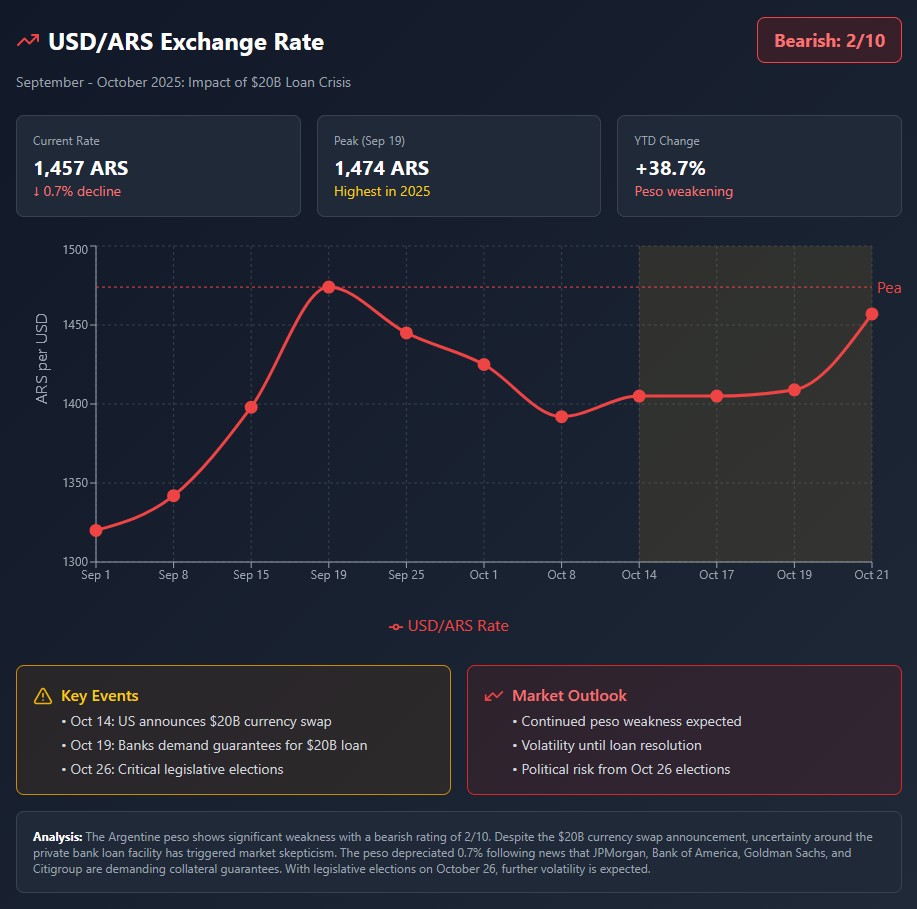917x909 pixels.
Task: Click the Oct 21 data point on the chart
Action: 871,313
